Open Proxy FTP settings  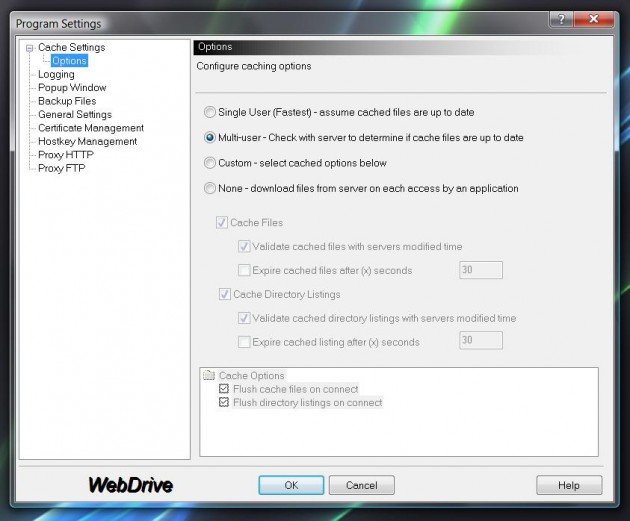point(61,168)
